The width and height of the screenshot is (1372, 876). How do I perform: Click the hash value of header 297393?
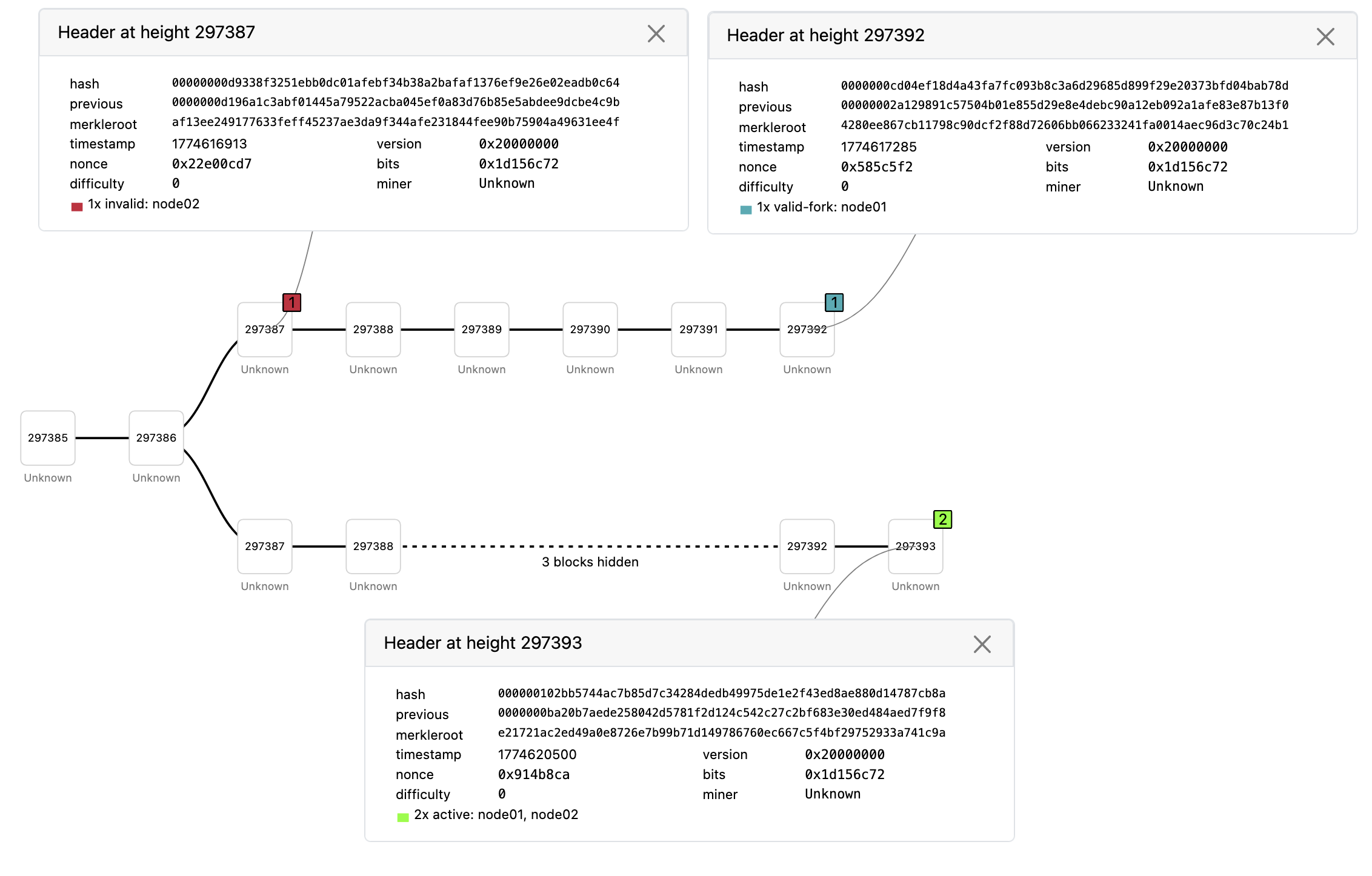[x=721, y=693]
